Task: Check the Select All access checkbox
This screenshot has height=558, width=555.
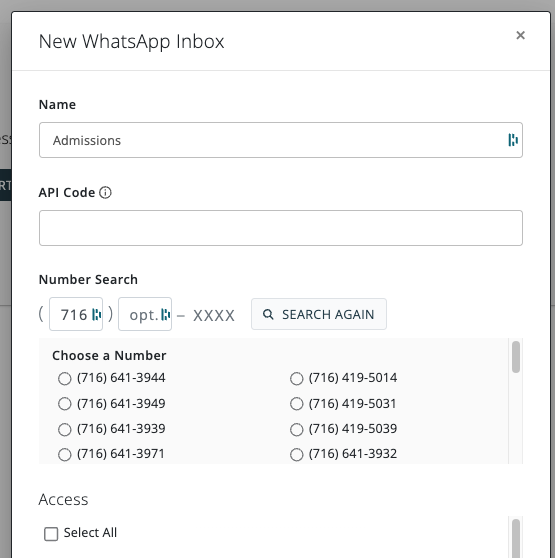Action: pos(51,534)
